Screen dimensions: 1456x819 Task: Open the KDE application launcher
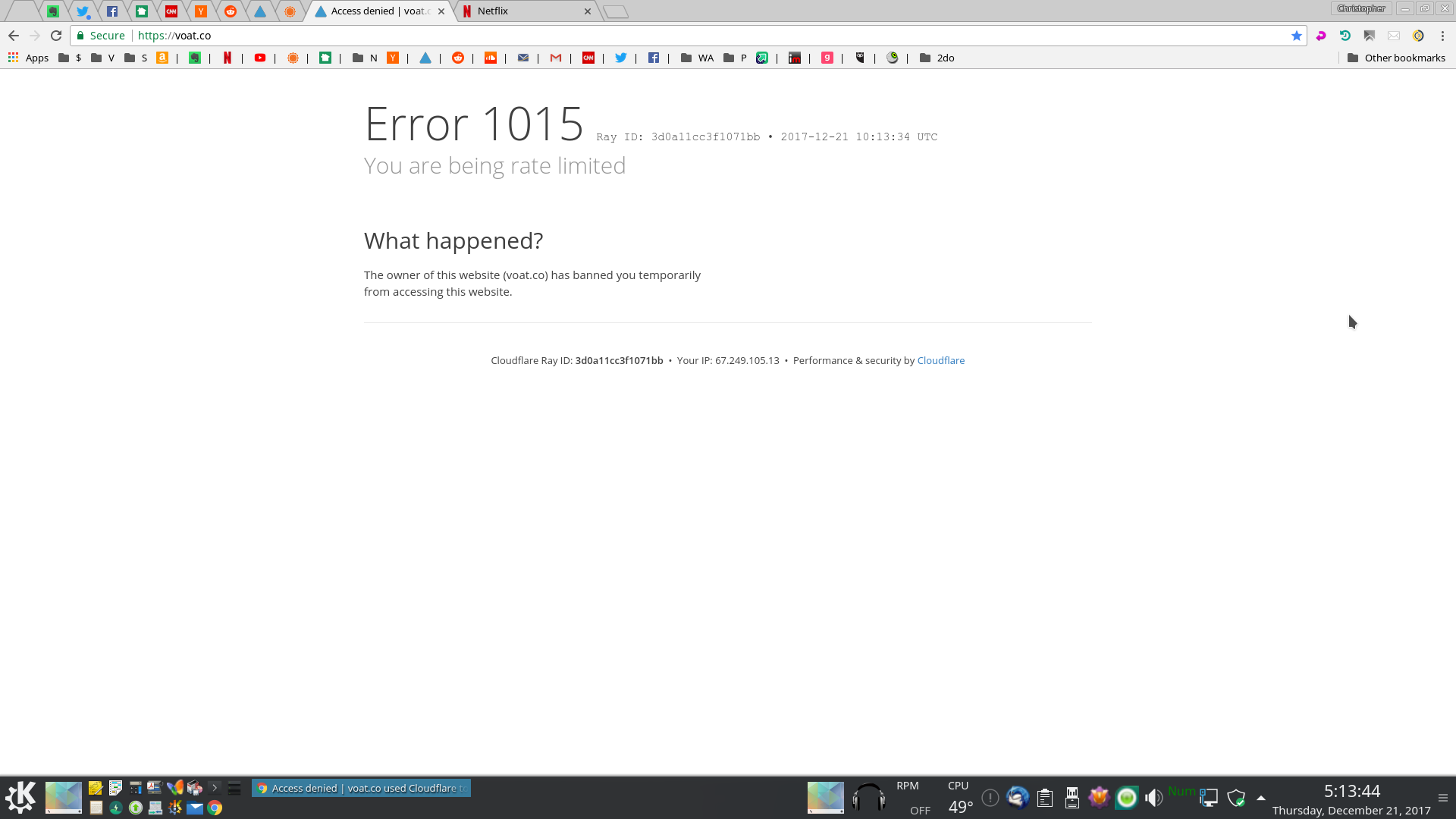tap(20, 797)
